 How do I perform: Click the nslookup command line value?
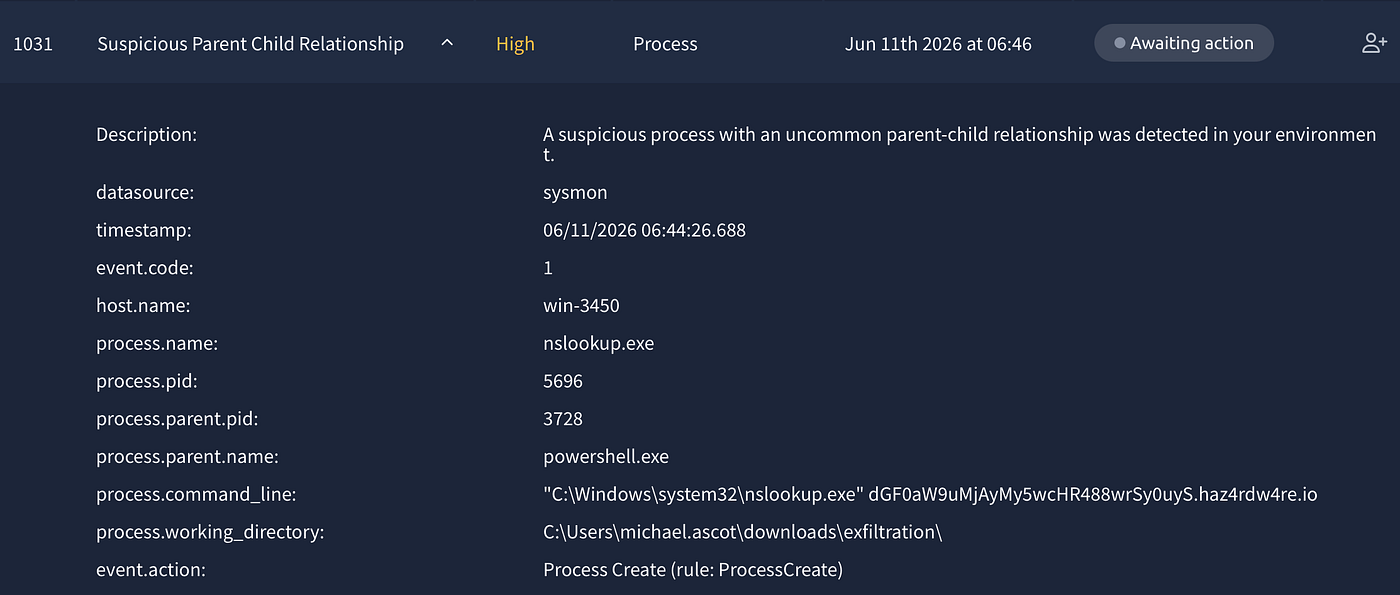[x=930, y=494]
